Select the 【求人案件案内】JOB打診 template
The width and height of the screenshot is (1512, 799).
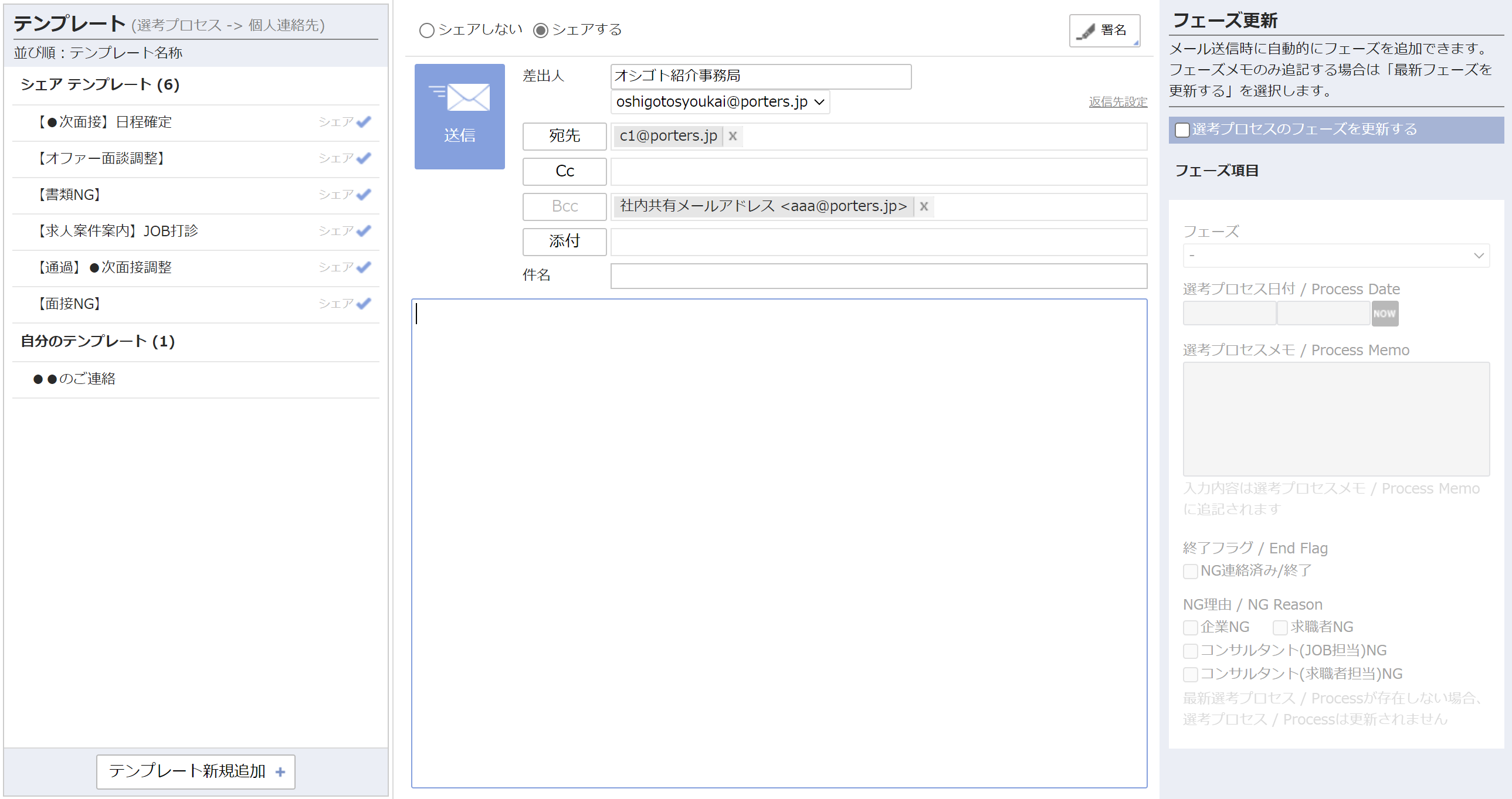click(x=117, y=230)
